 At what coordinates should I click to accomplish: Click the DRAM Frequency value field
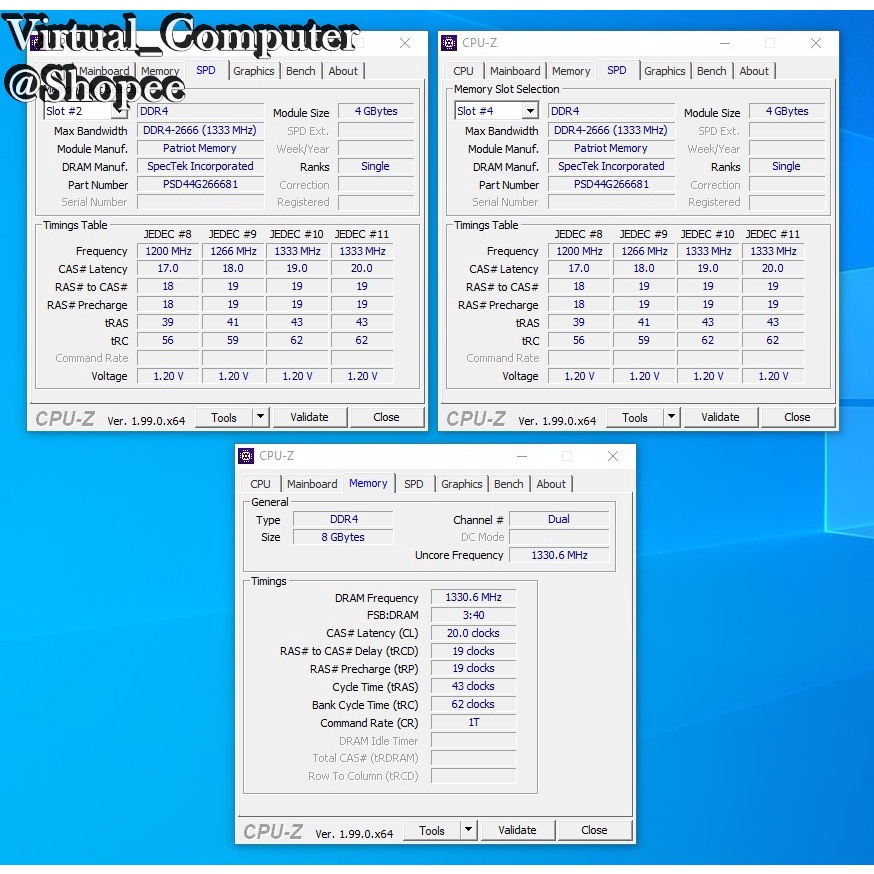pos(473,597)
